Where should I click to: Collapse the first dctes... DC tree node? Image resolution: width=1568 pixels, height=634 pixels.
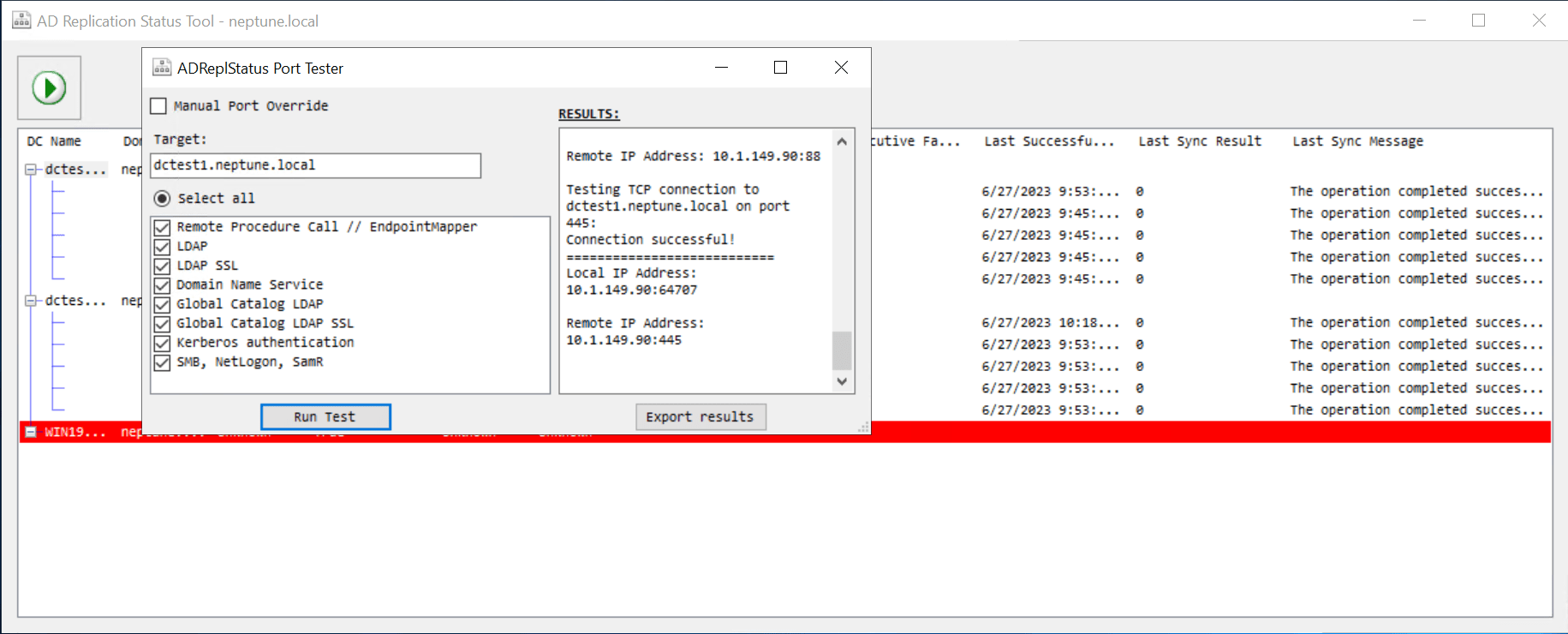coord(31,170)
